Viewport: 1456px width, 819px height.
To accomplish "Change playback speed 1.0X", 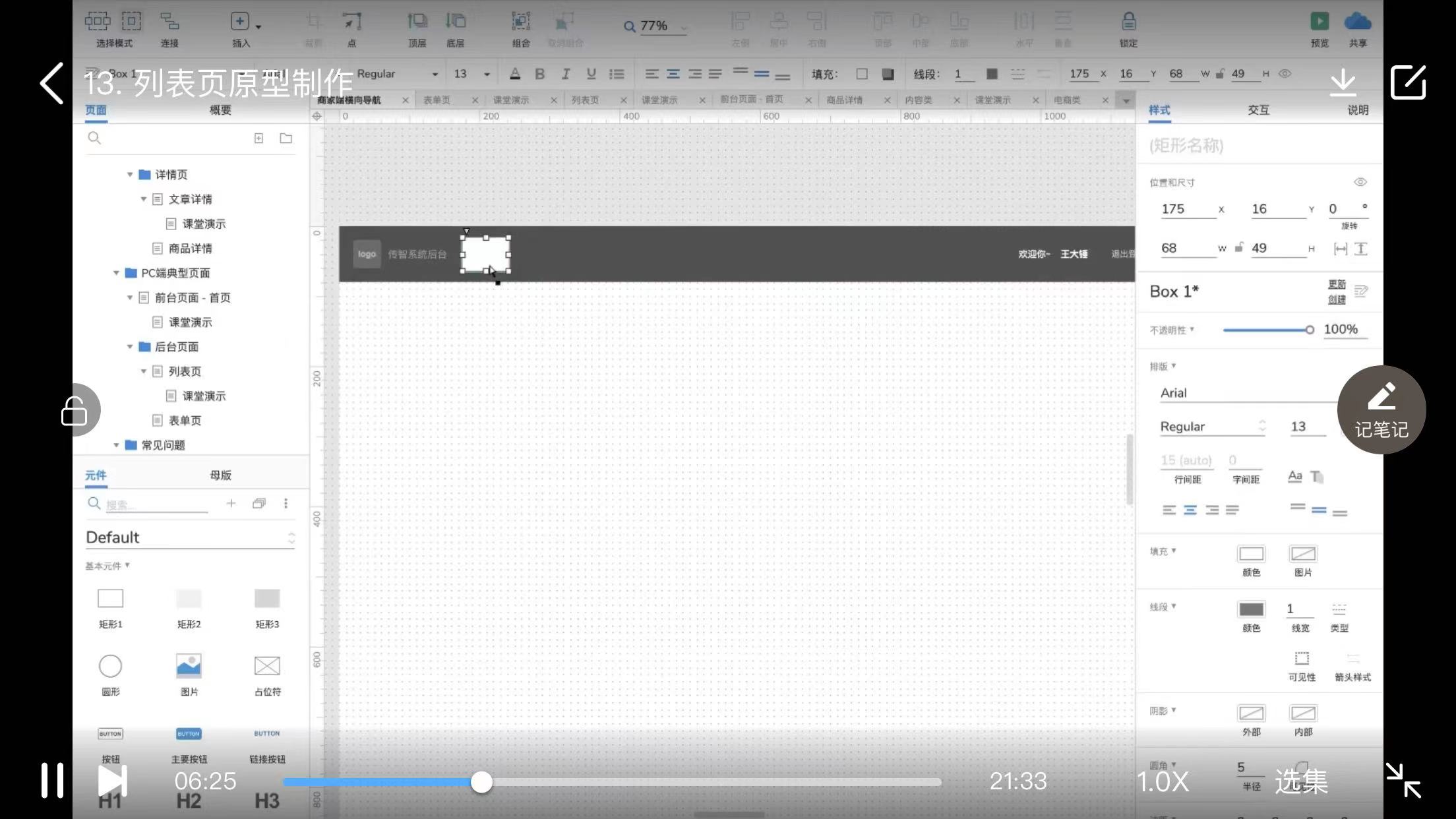I will click(x=1163, y=781).
